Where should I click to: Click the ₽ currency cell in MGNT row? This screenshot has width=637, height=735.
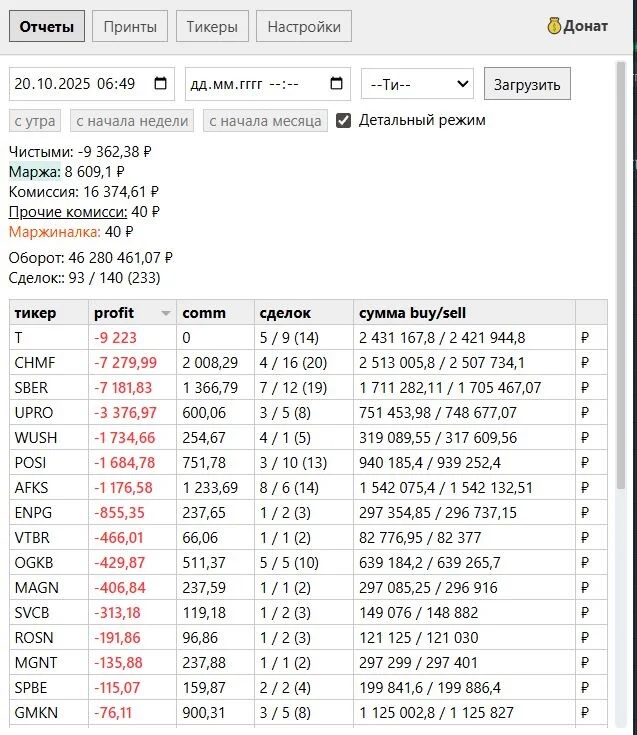pyautogui.click(x=592, y=662)
